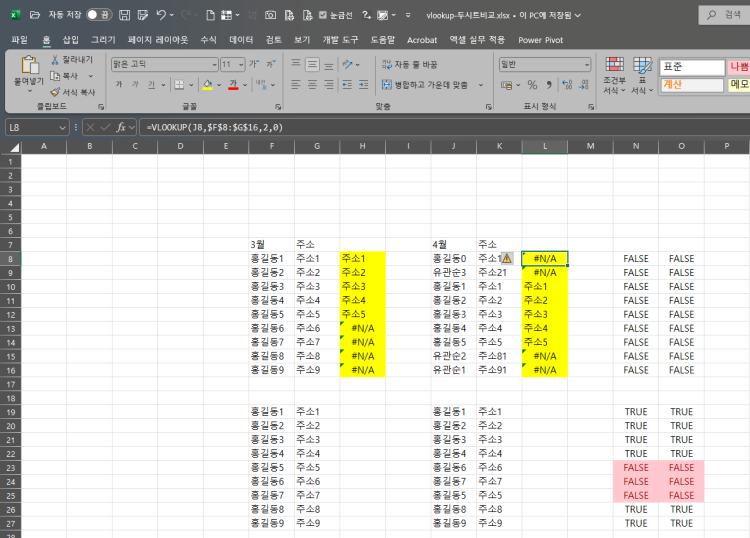
Task: Apply percent style with % icon
Action: pyautogui.click(x=532, y=85)
